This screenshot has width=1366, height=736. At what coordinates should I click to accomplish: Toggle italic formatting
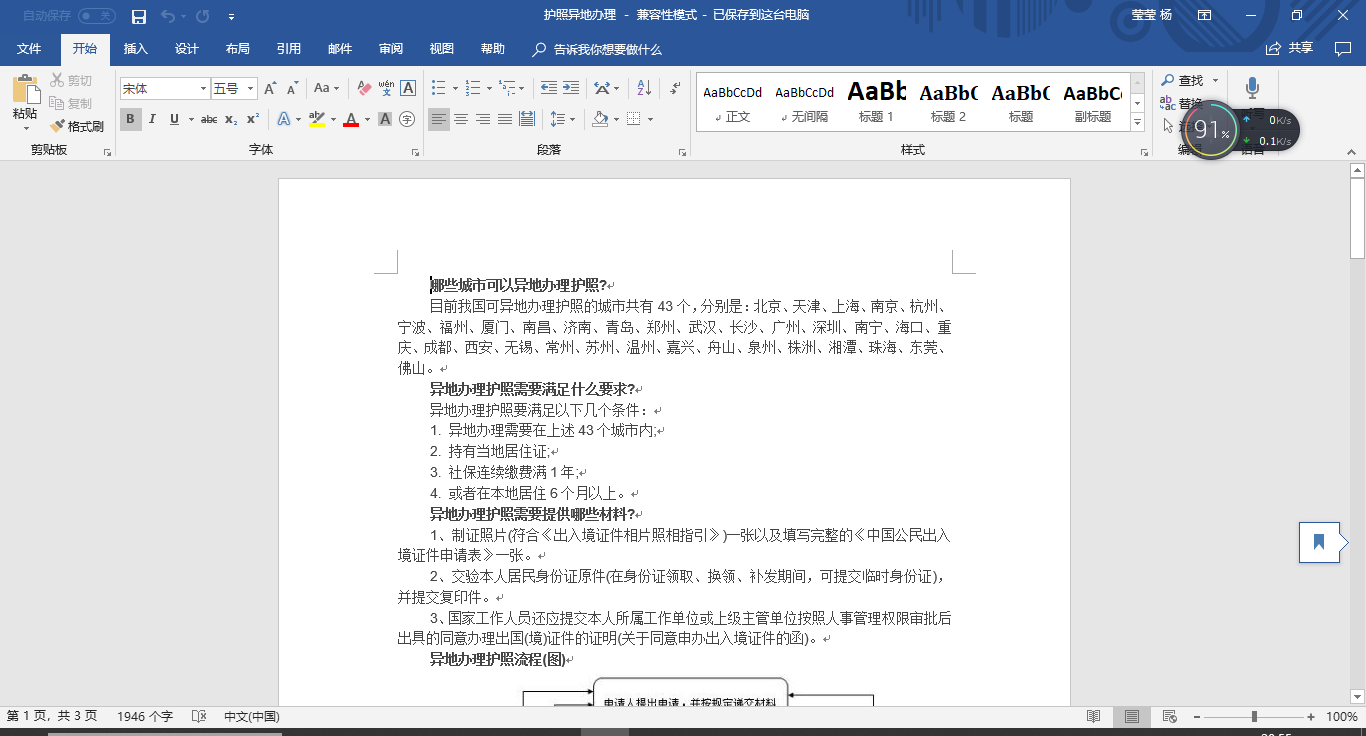[x=153, y=119]
